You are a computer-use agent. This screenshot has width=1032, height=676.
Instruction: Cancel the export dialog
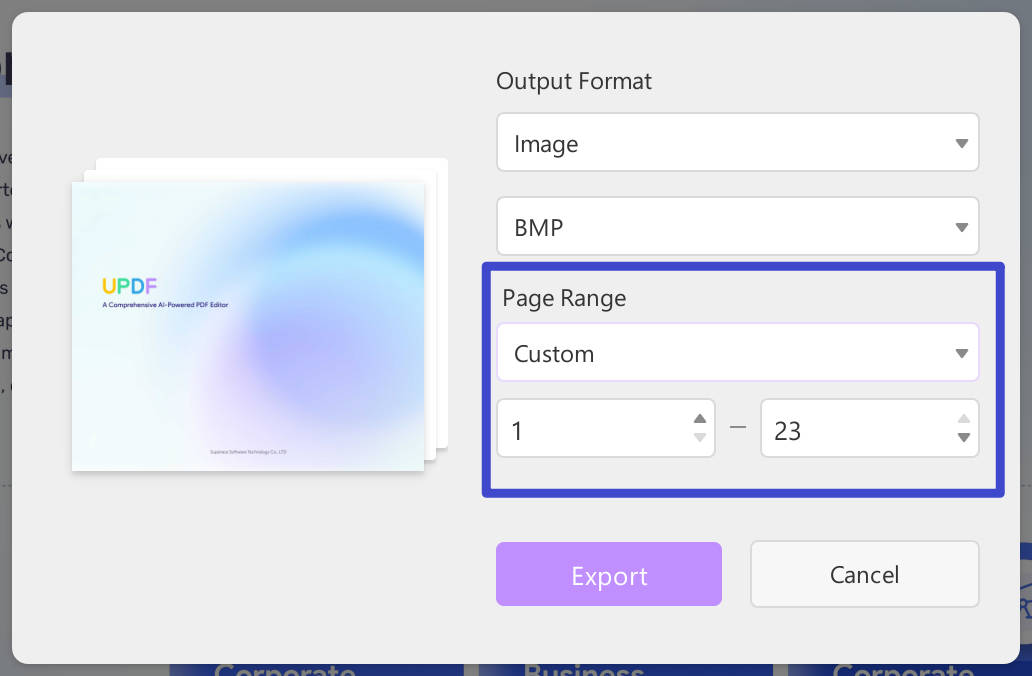[x=864, y=574]
